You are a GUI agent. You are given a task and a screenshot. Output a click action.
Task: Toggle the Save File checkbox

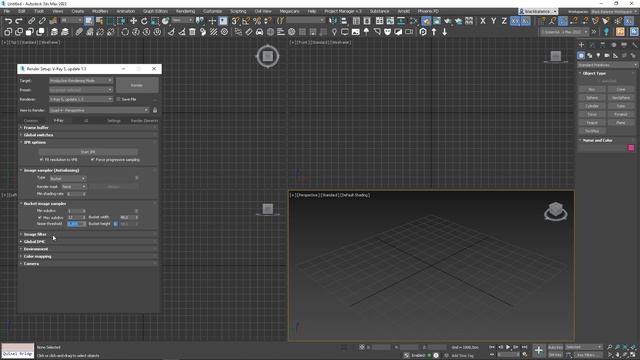click(x=118, y=99)
